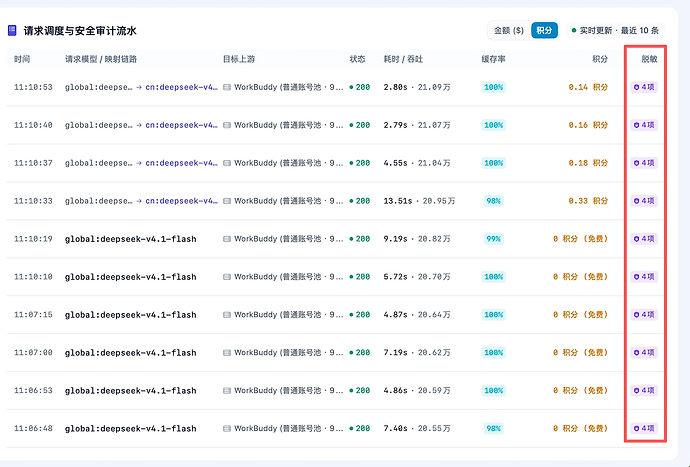This screenshot has height=467, width=690.
Task: Click the WorkBuddy server icon in the 11:10:33 row
Action: 227,201
